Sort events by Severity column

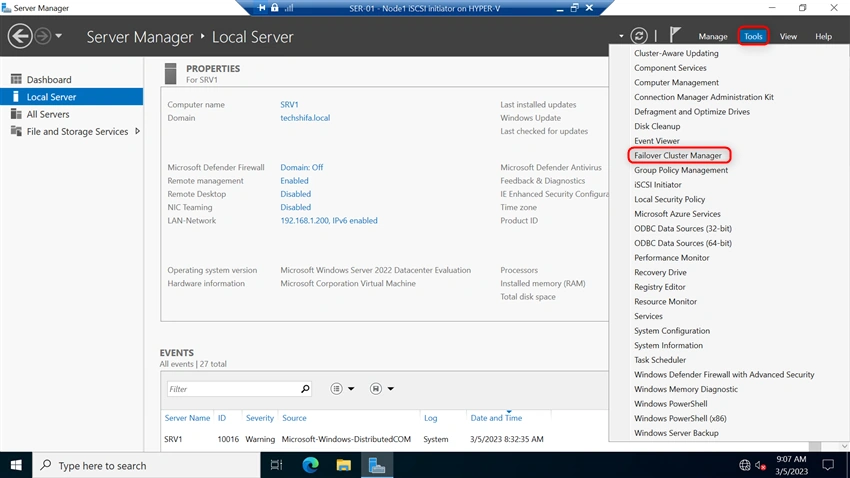(x=260, y=418)
